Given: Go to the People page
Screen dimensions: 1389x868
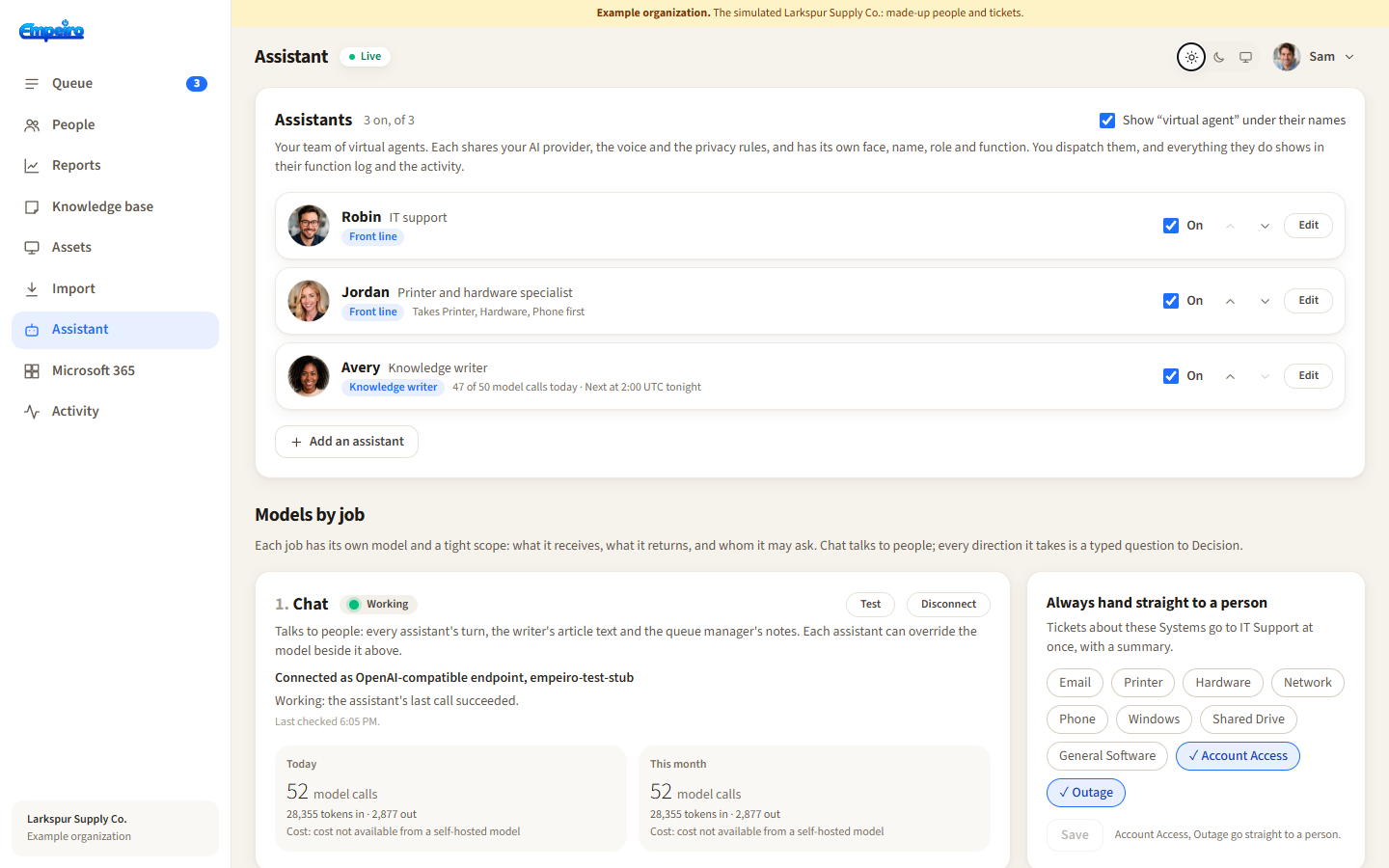Looking at the screenshot, I should [116, 125].
